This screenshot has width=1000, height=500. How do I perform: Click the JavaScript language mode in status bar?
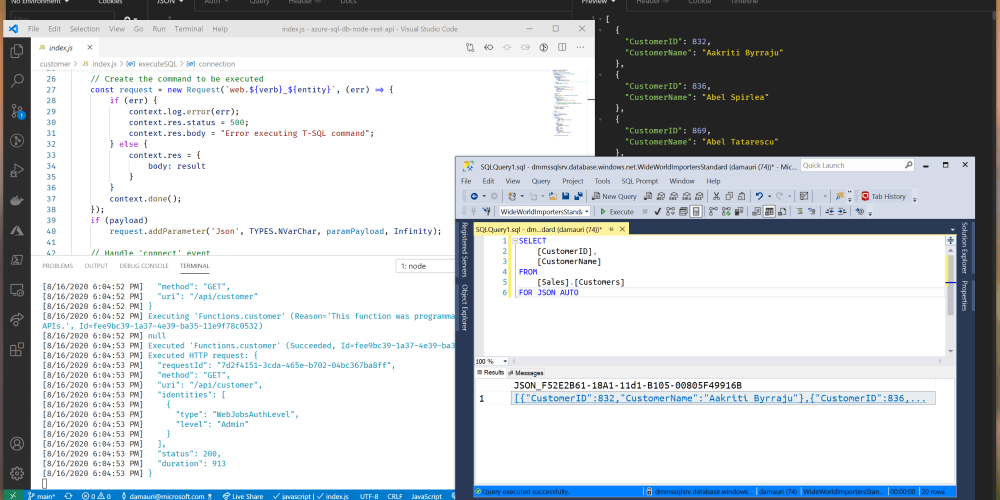426,496
